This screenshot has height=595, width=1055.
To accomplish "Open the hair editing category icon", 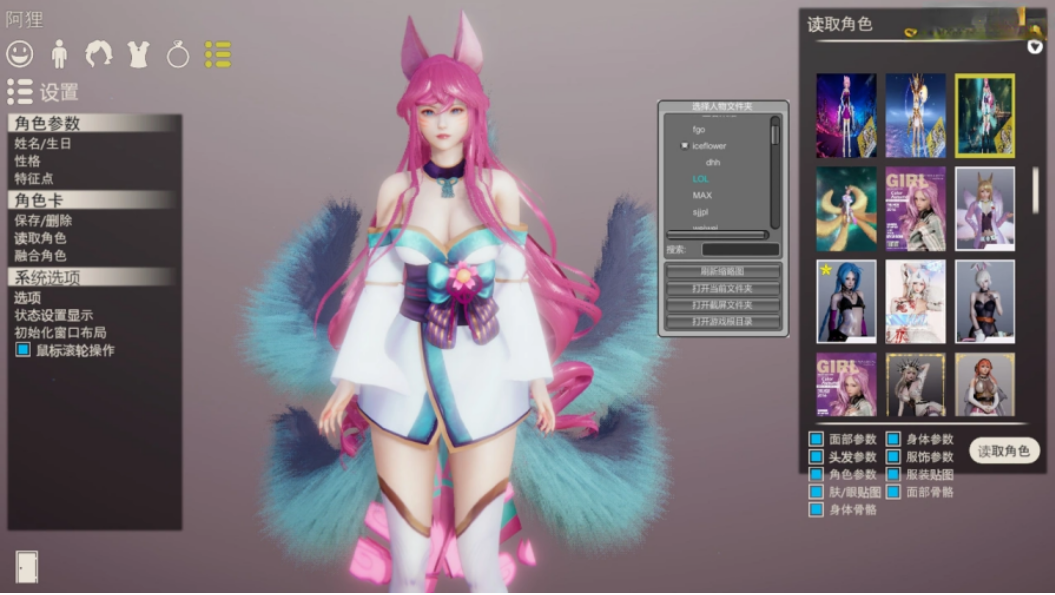I will click(98, 54).
